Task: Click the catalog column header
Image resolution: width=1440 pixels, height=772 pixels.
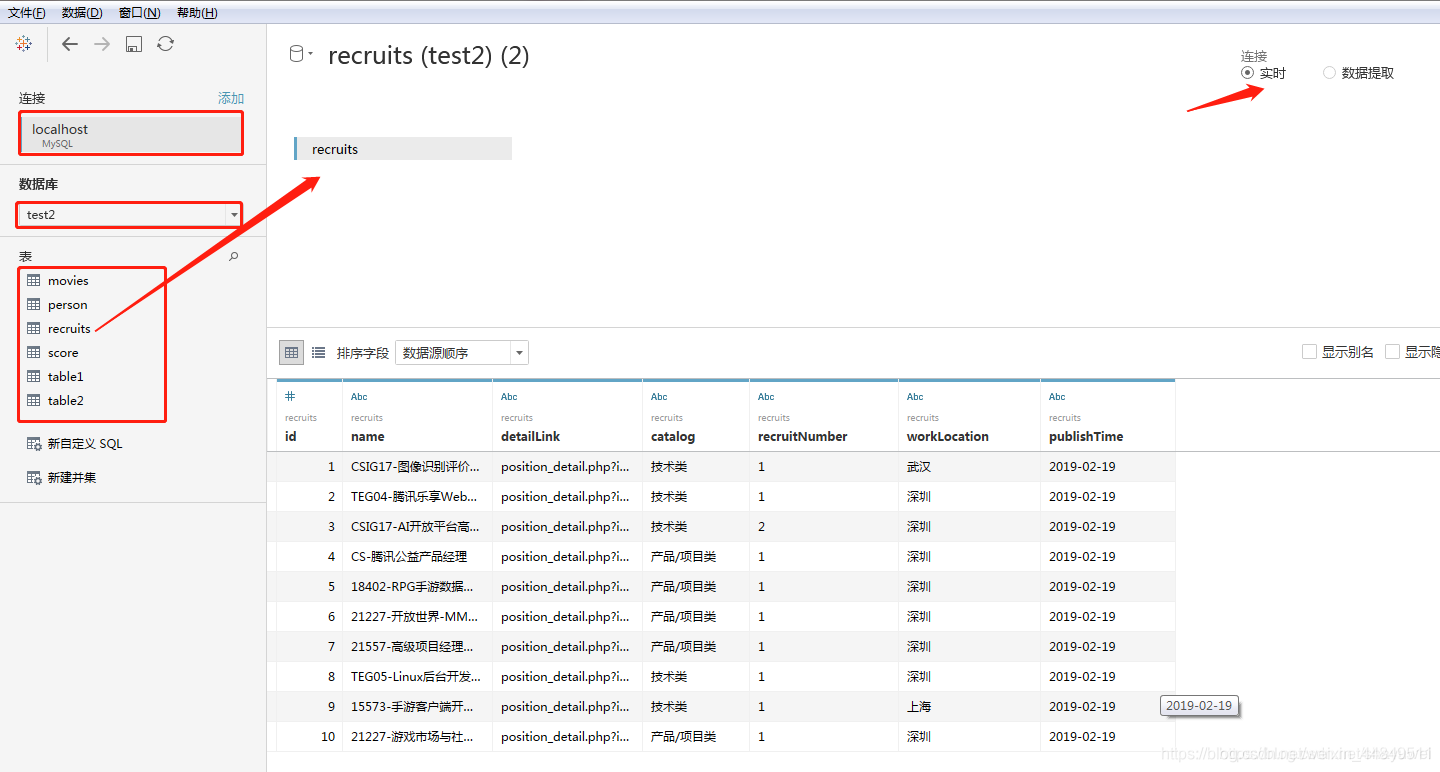Action: pyautogui.click(x=672, y=437)
